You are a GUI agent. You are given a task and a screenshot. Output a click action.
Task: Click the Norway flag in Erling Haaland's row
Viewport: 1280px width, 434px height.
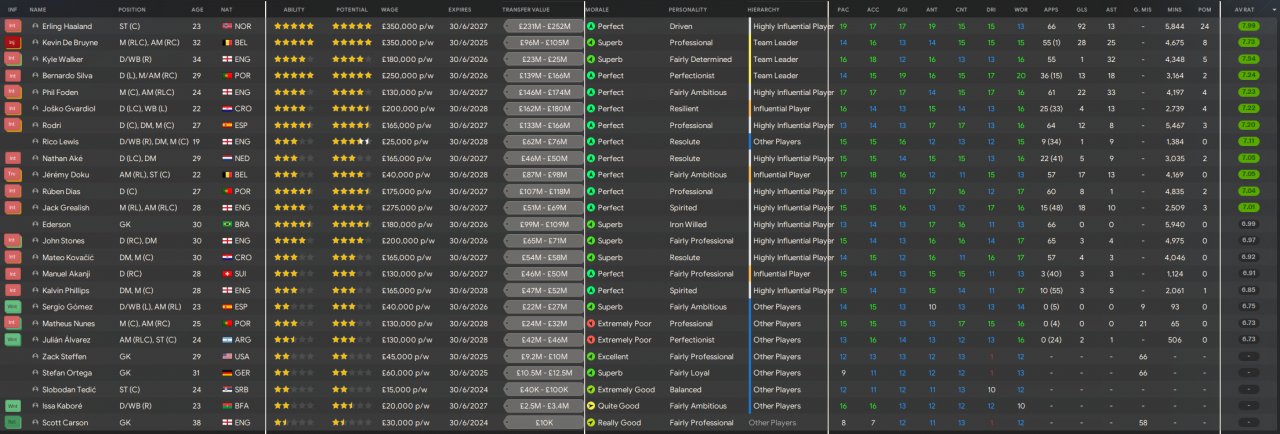[226, 26]
